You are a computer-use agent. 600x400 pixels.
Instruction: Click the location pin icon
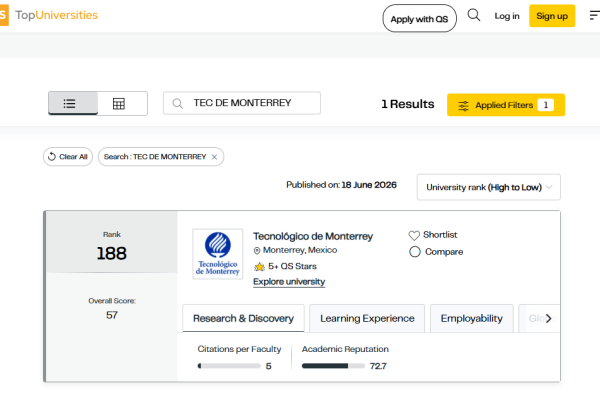(x=257, y=250)
